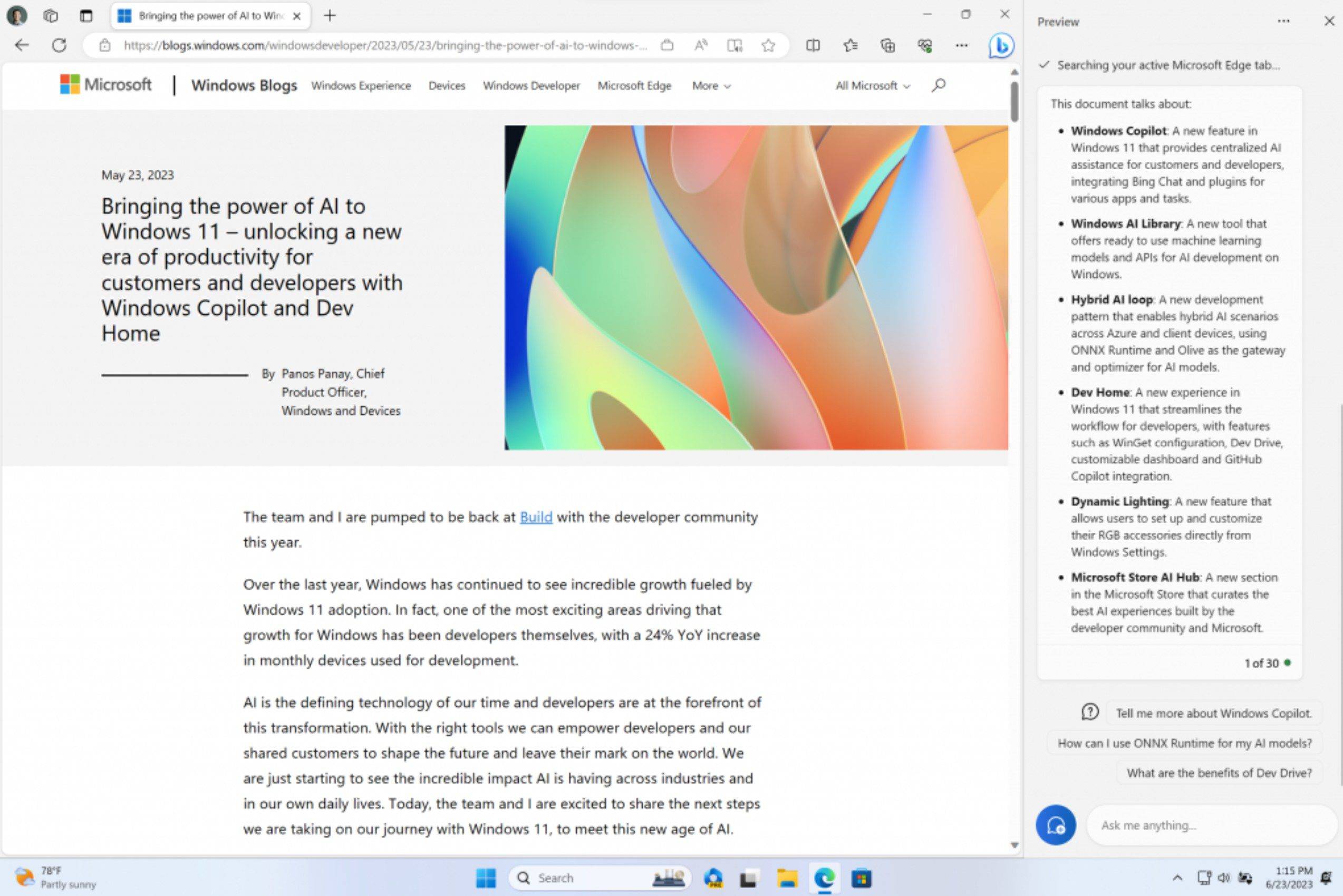
Task: Open the Build hyperlink in the article
Action: [535, 517]
